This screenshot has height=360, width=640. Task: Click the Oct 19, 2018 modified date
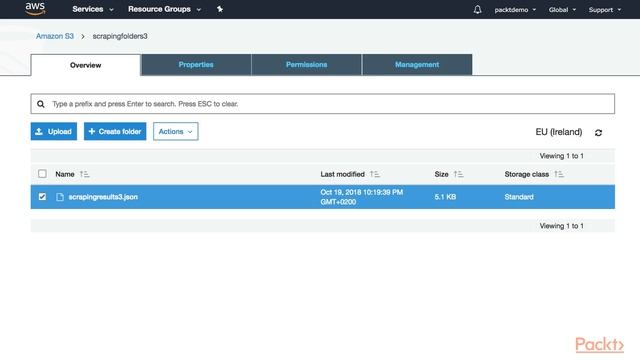[361, 197]
